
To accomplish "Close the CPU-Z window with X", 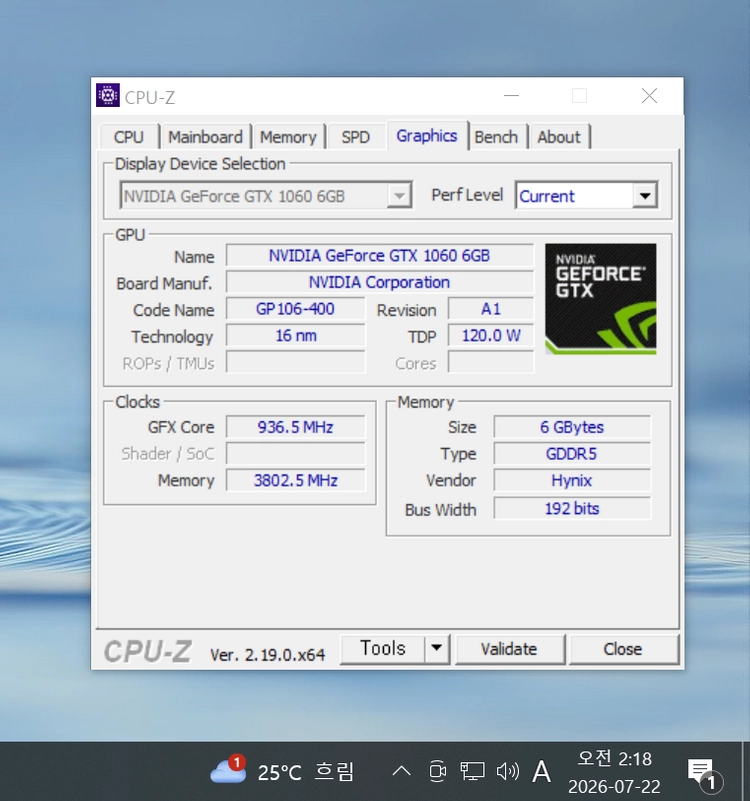I will click(x=649, y=96).
